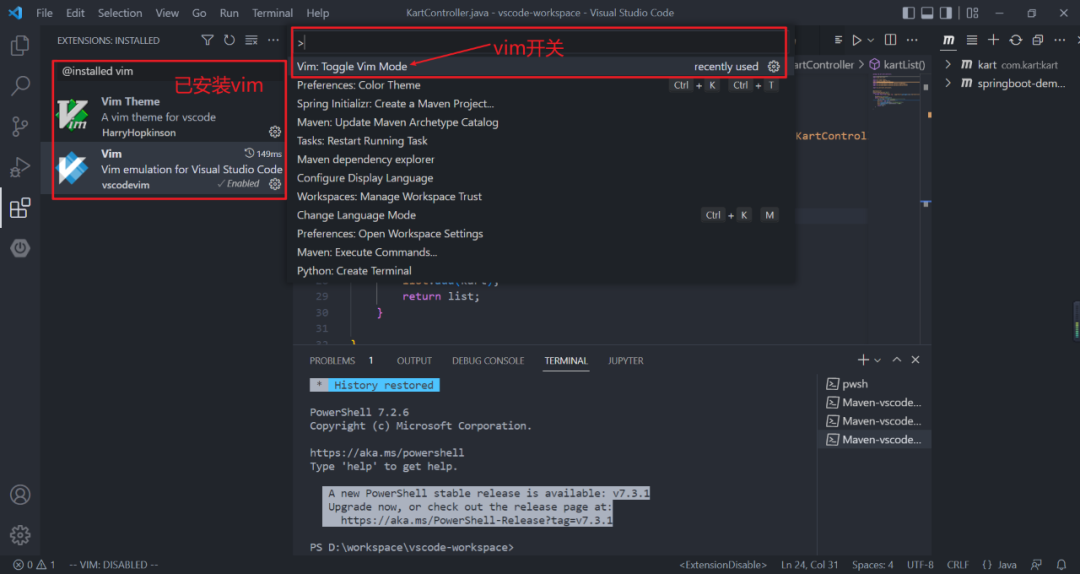Open new terminal launch profile dropdown
1080x574 pixels.
point(878,360)
